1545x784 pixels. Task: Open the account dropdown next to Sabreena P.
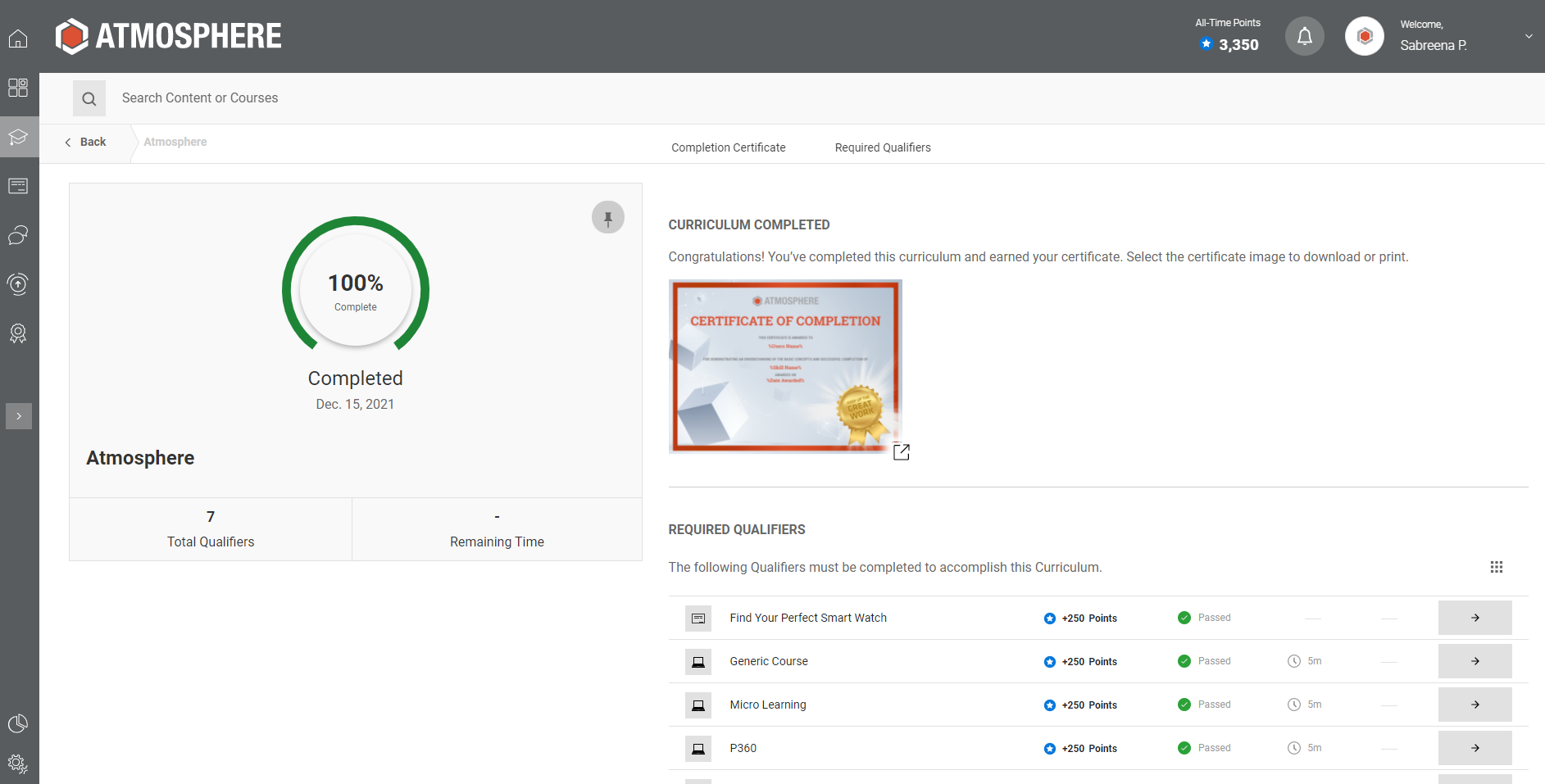pyautogui.click(x=1528, y=36)
